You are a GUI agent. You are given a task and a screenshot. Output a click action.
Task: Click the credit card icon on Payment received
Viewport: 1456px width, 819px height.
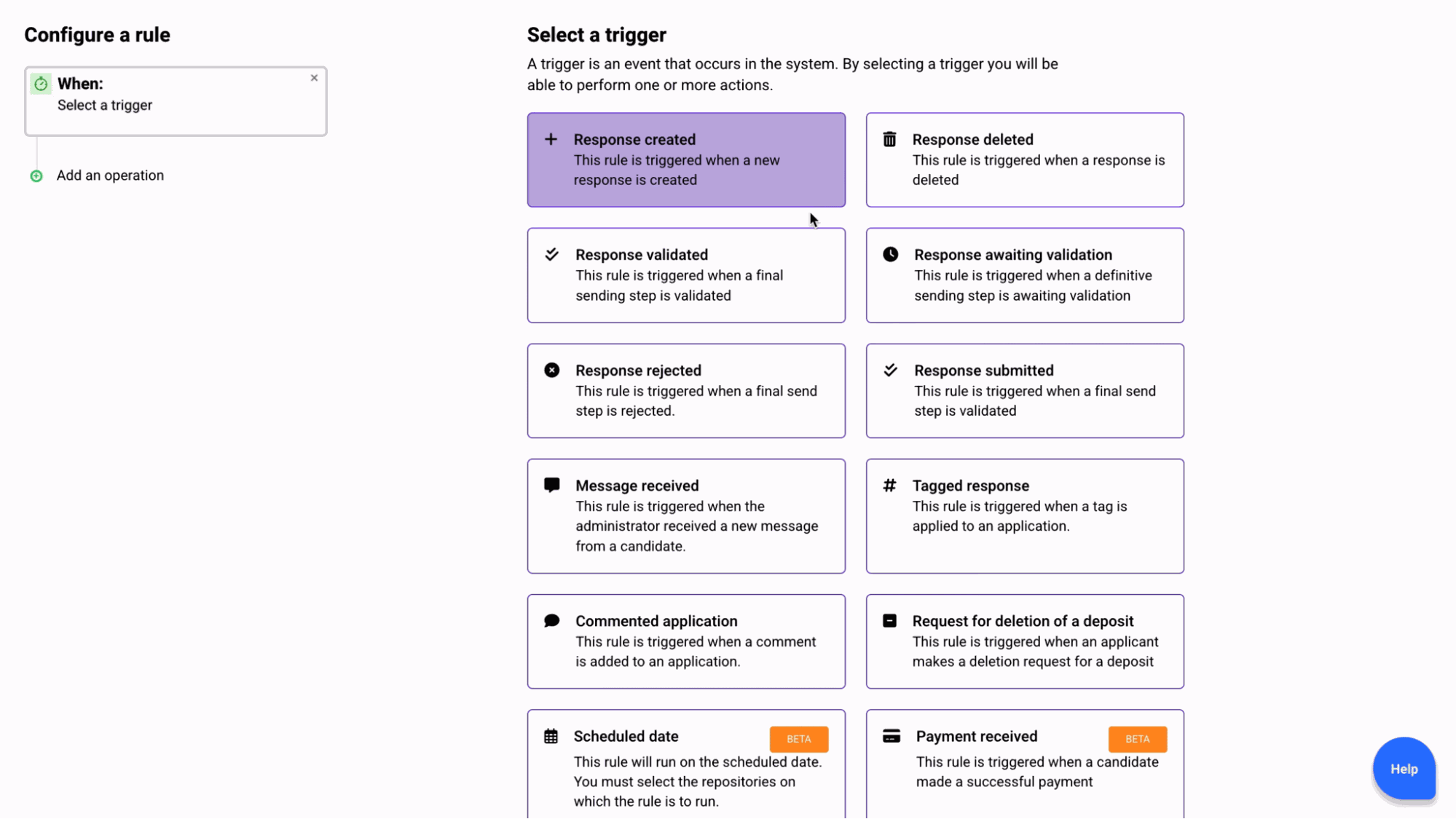tap(891, 736)
